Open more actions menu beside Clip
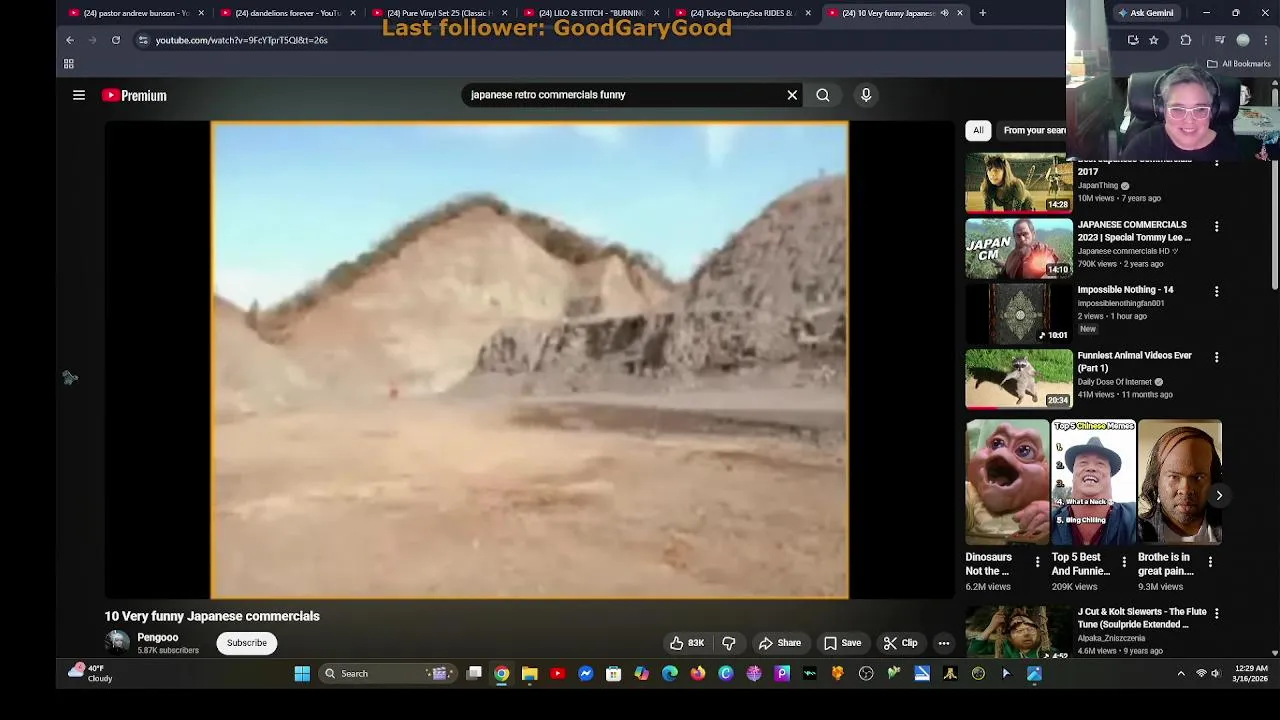 944,643
